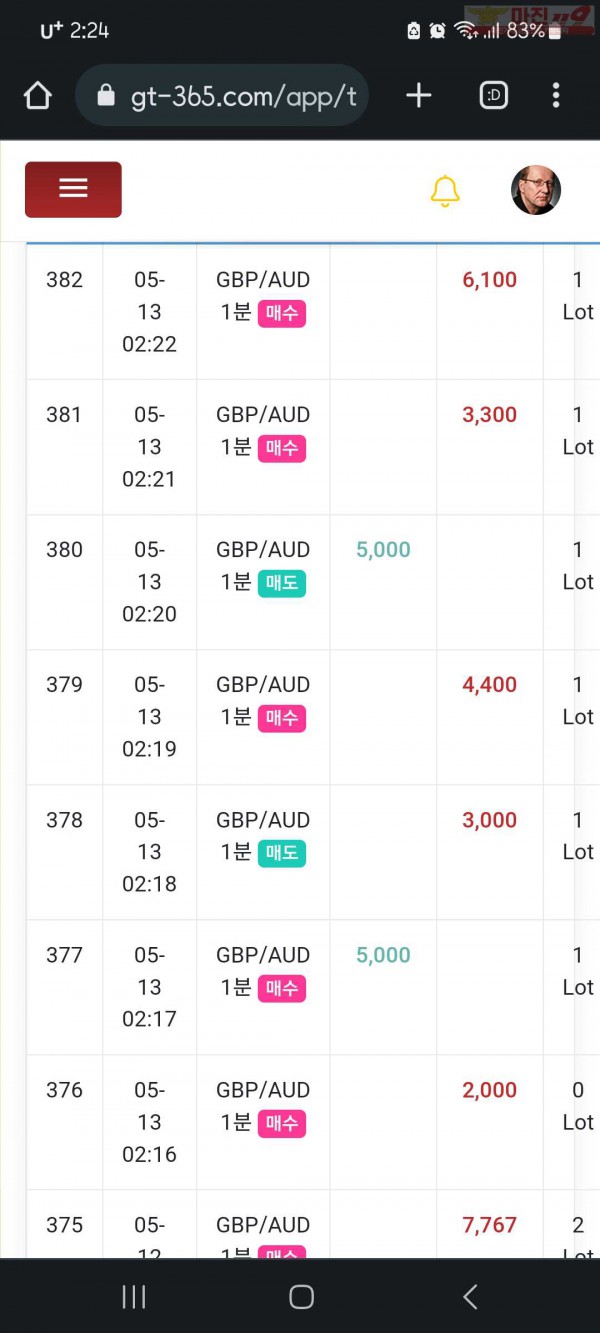
Task: Select the 매도 badge in row 378
Action: pyautogui.click(x=282, y=853)
